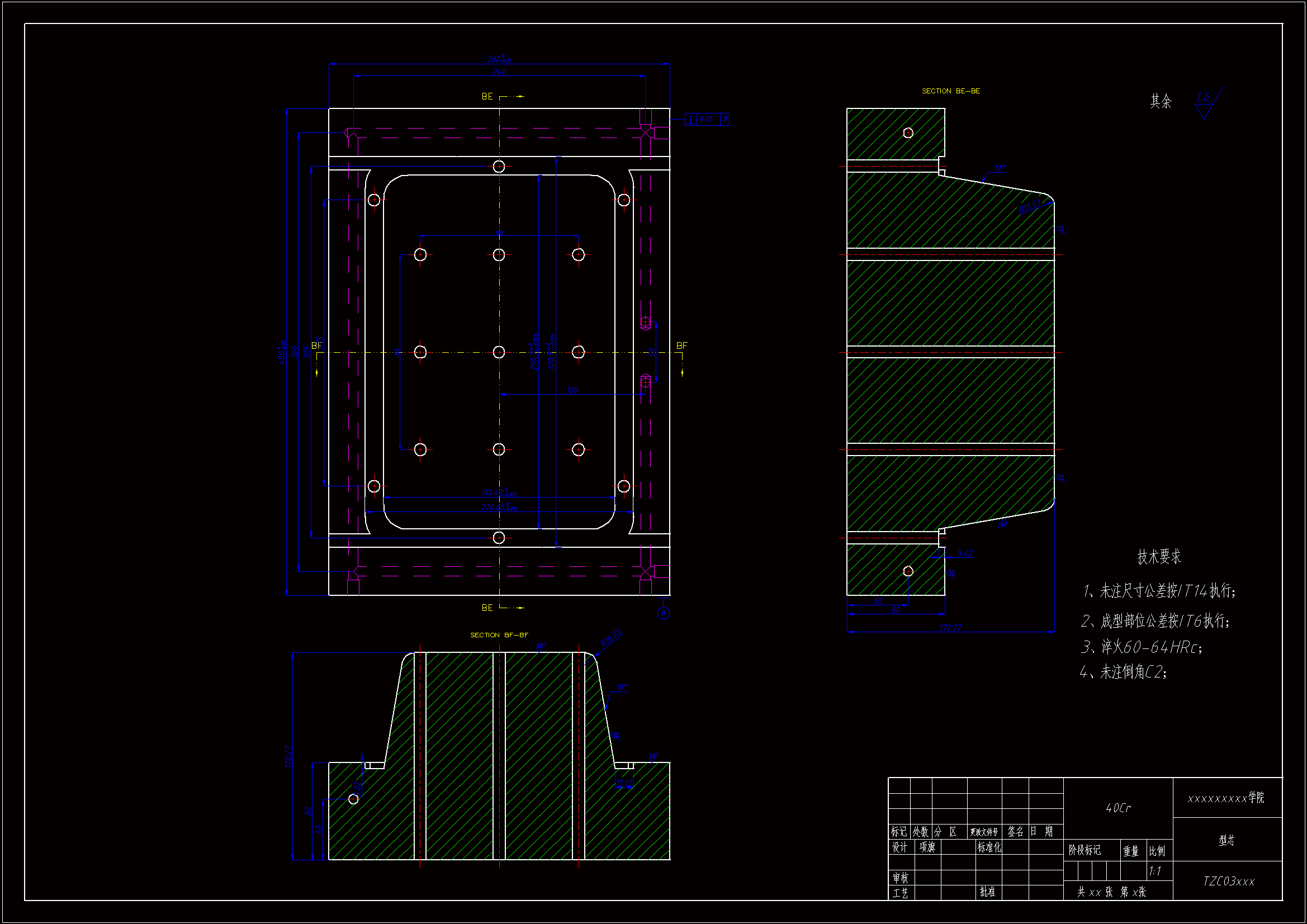Click the 120 horizontal dimension in plan view
Screen dimensions: 1307x924
point(572,390)
